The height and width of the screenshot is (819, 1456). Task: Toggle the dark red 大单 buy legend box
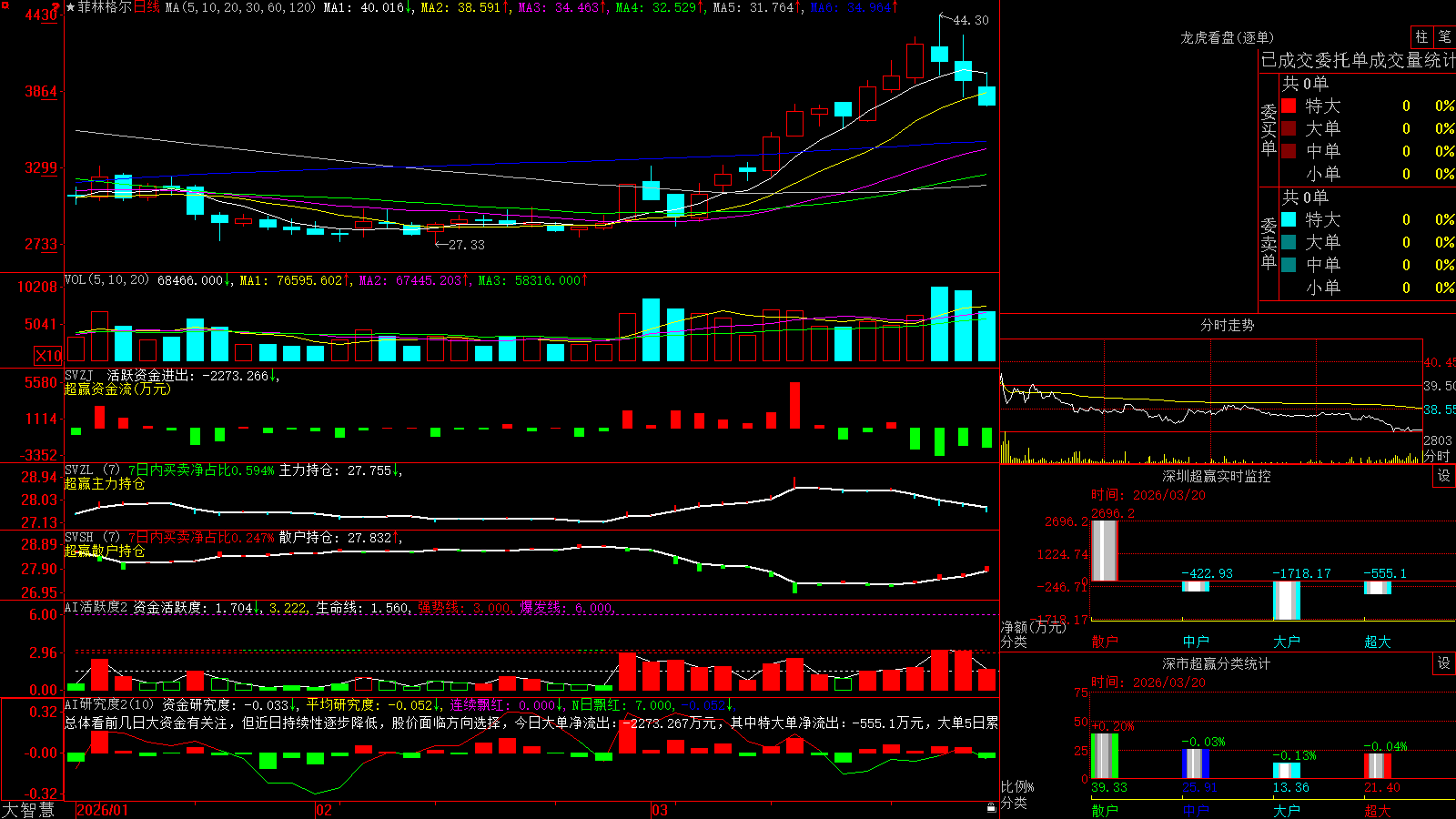coord(1289,128)
